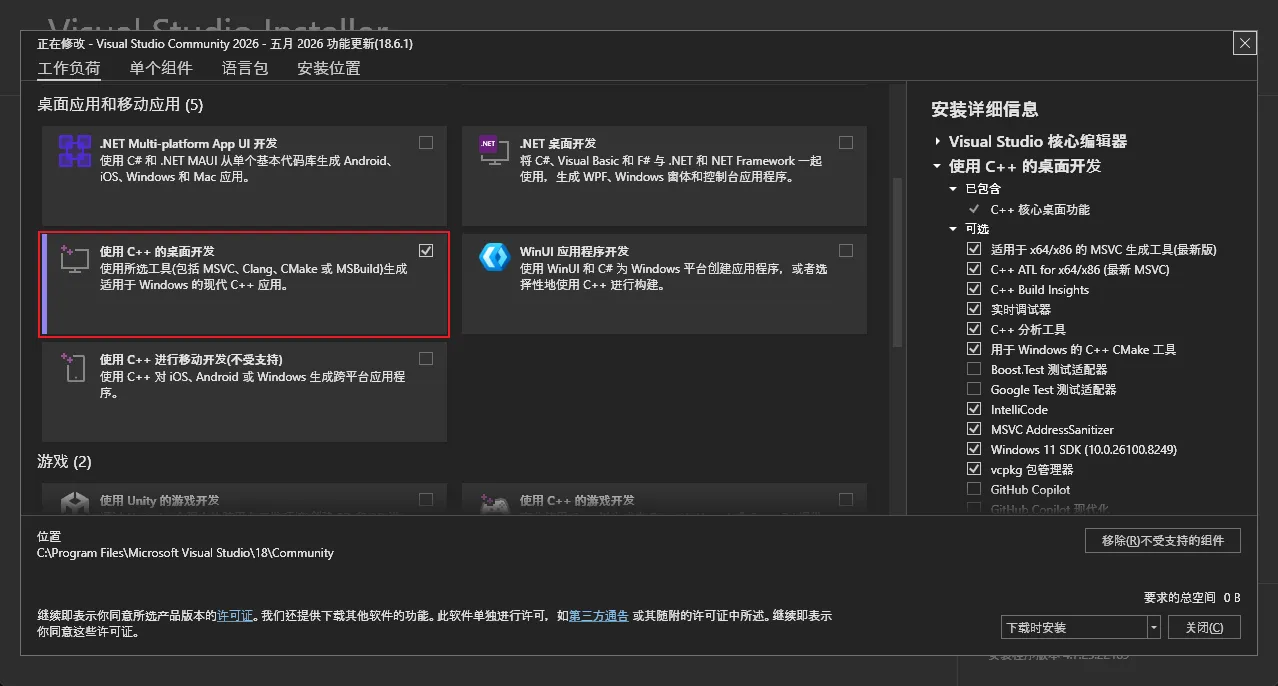Click the .NET 桌面开发 card description text
1278x686 pixels.
point(671,169)
